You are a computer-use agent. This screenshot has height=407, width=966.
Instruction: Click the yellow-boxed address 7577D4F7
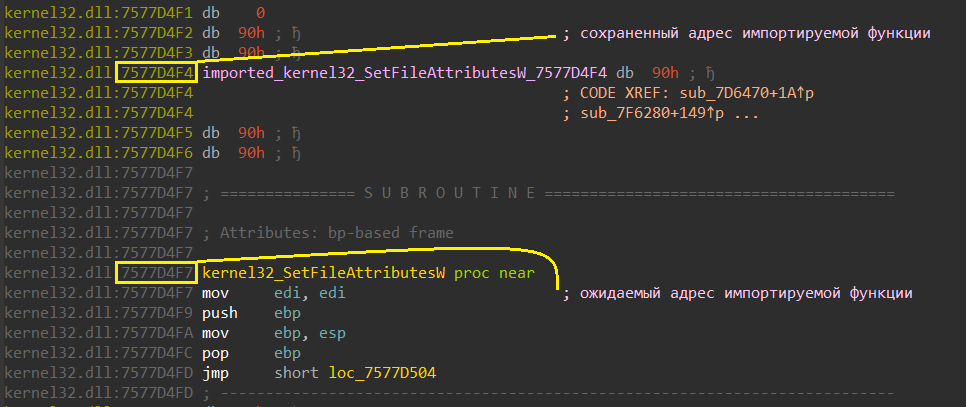click(157, 273)
